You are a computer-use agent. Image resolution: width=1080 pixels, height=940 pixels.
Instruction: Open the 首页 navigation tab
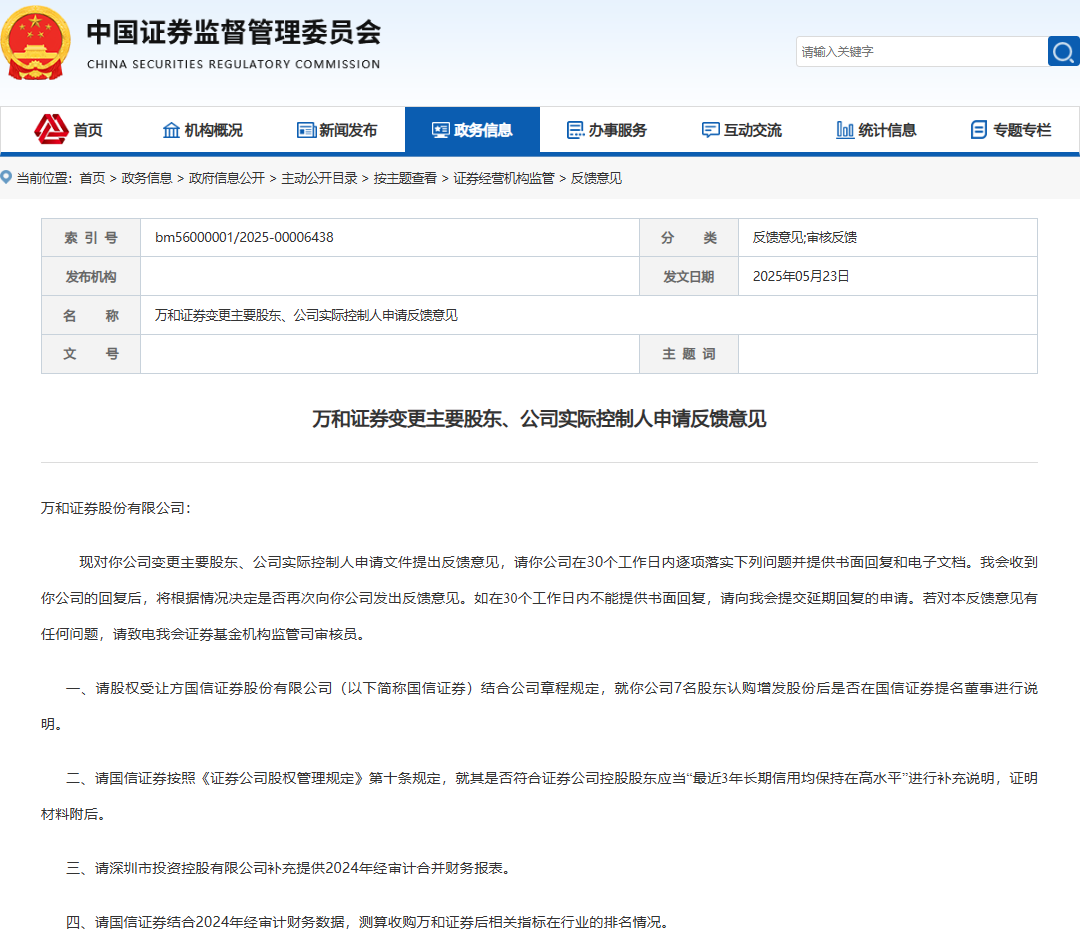click(x=68, y=130)
